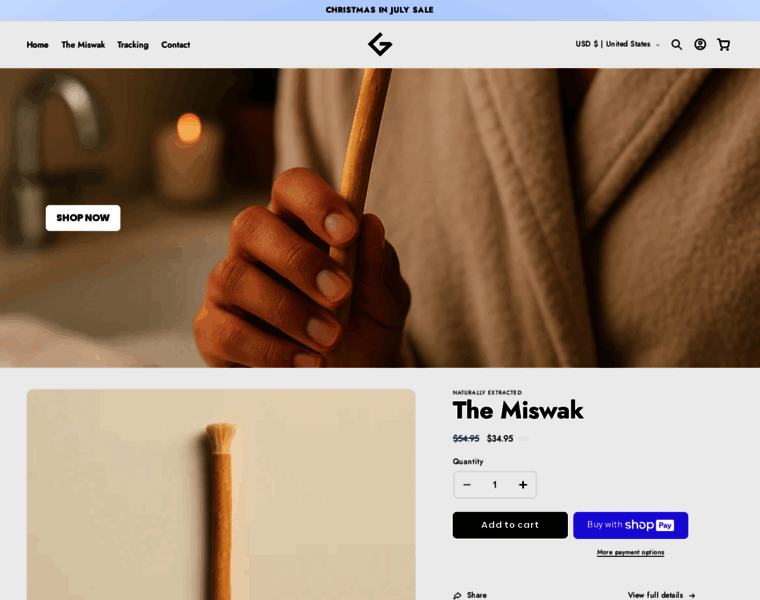
Task: Open the Contact menu item
Action: coord(175,45)
